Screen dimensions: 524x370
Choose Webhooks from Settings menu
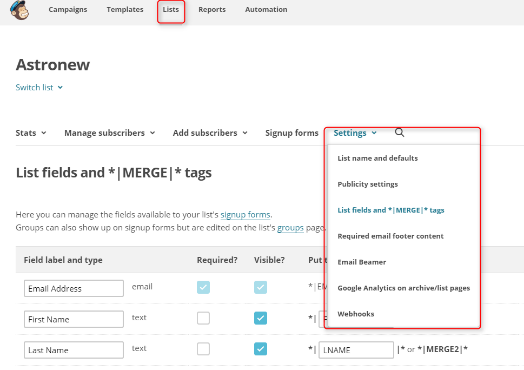coord(356,314)
